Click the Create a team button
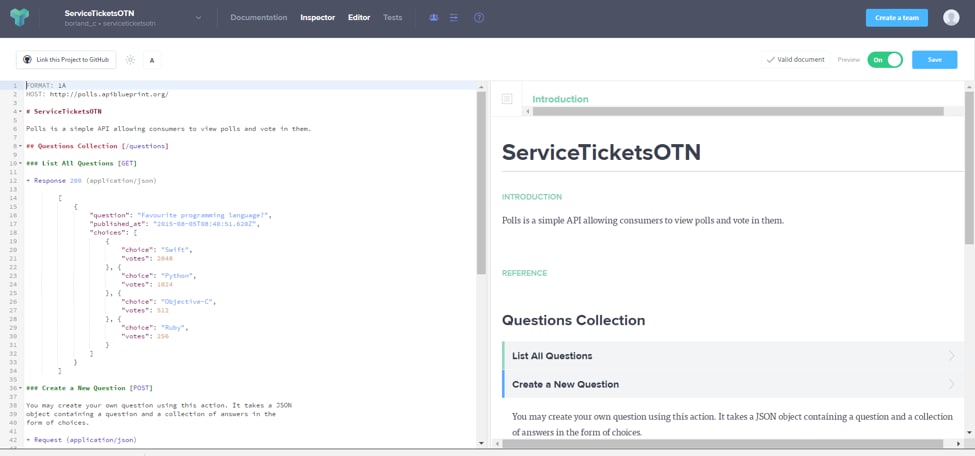Image resolution: width=975 pixels, height=456 pixels. pos(897,18)
